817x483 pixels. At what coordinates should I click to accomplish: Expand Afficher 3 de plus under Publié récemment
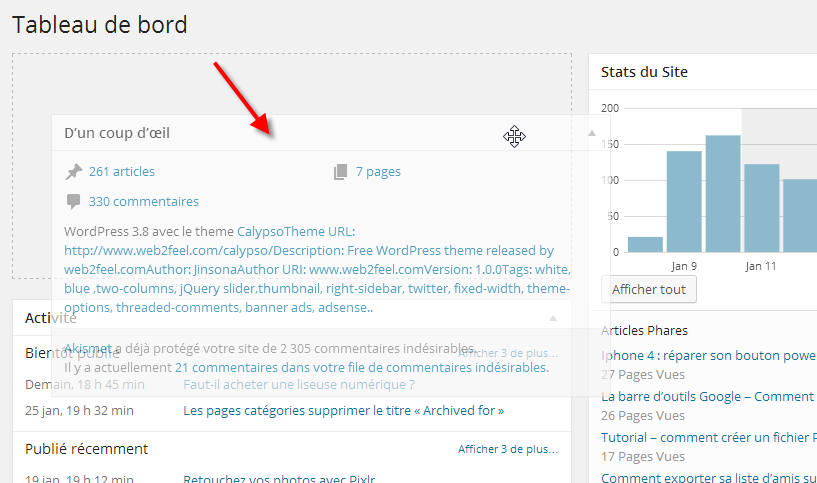click(508, 449)
